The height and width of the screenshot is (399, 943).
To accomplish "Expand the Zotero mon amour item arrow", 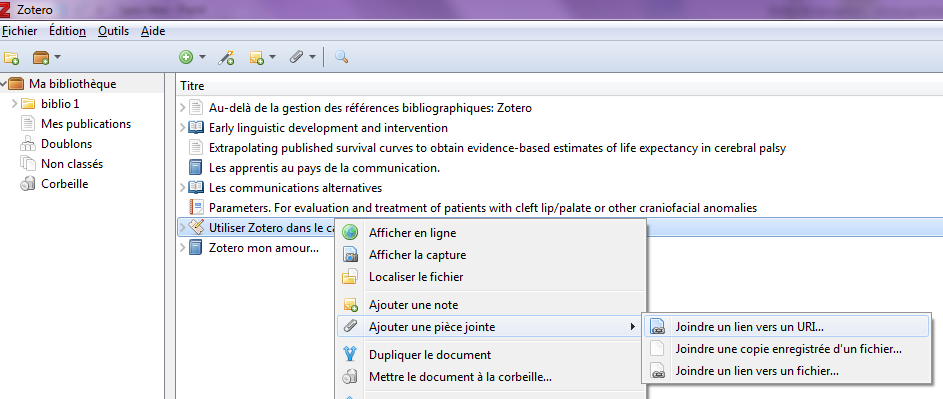I will pyautogui.click(x=183, y=247).
